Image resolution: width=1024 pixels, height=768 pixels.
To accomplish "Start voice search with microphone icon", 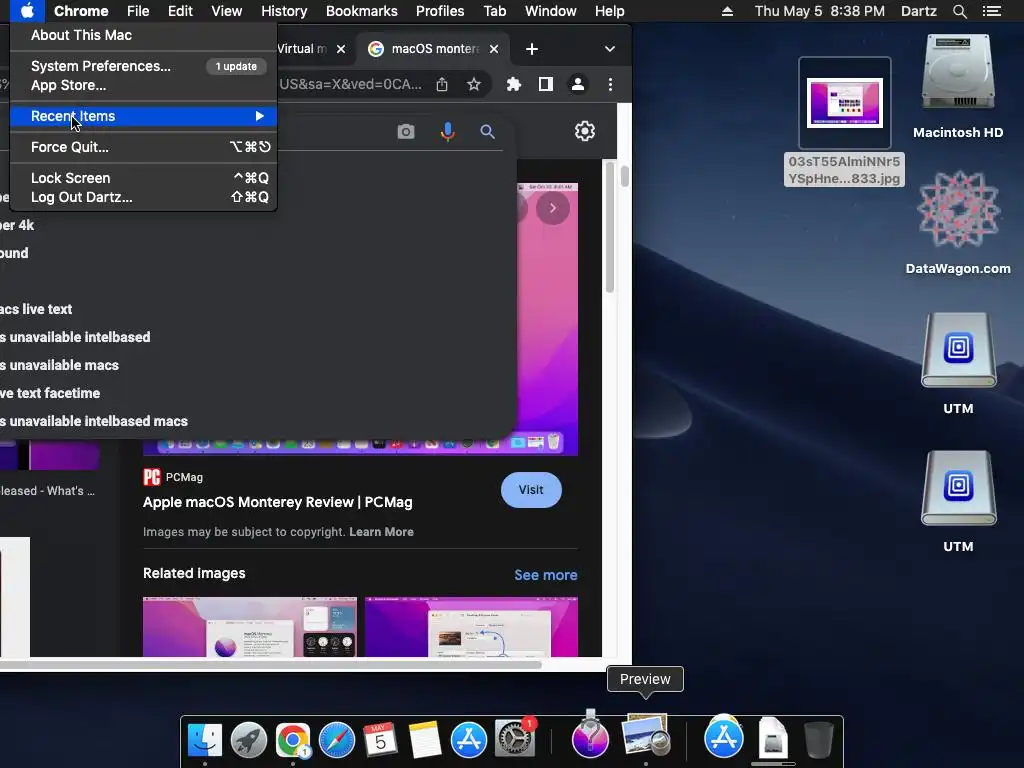I will click(x=447, y=132).
